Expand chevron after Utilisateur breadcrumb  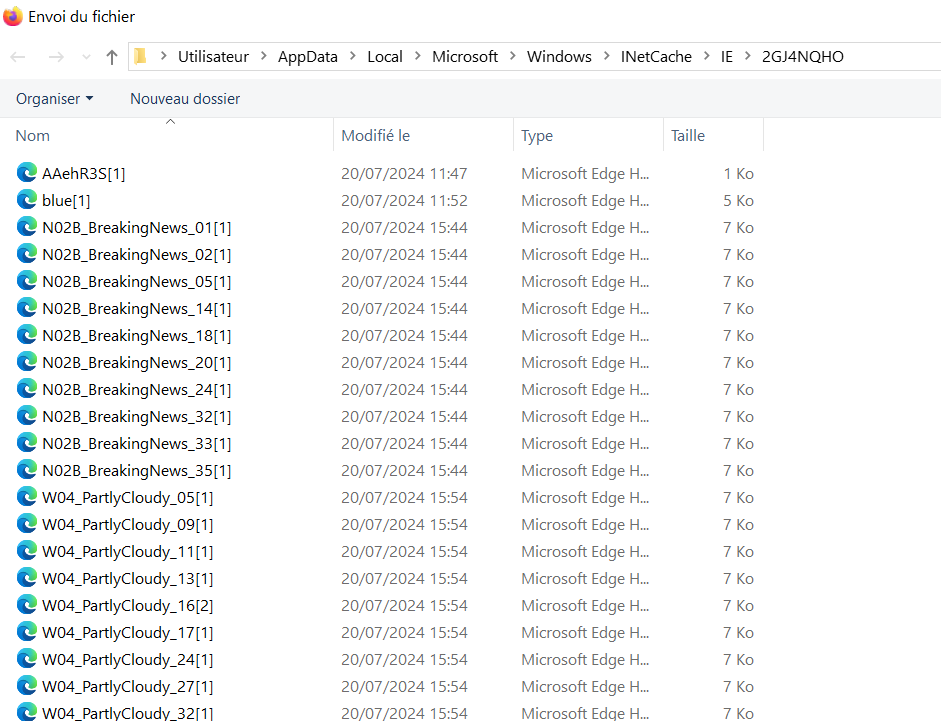pos(263,56)
